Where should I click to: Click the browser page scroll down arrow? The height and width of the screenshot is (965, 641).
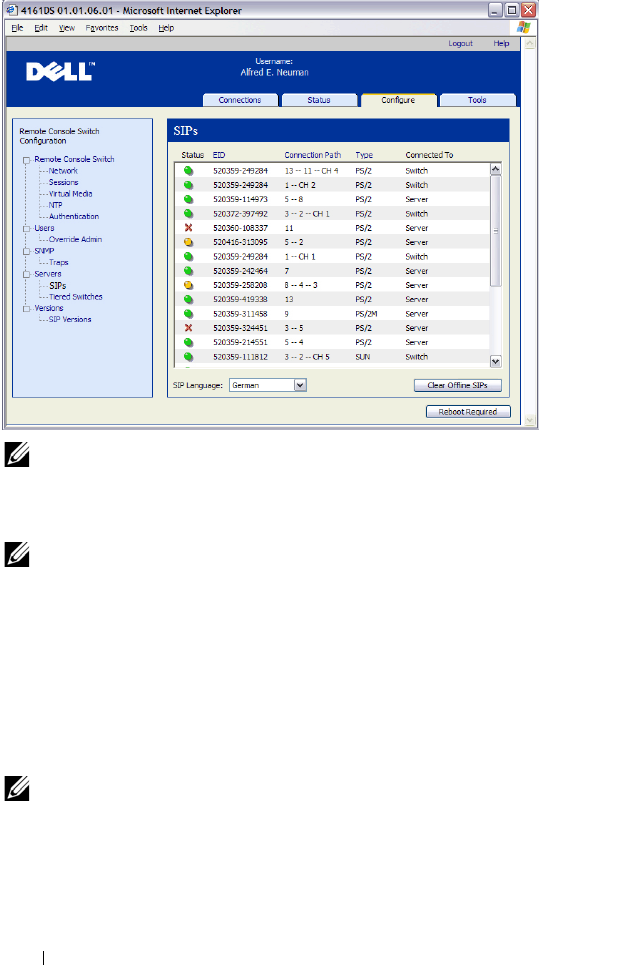click(530, 420)
